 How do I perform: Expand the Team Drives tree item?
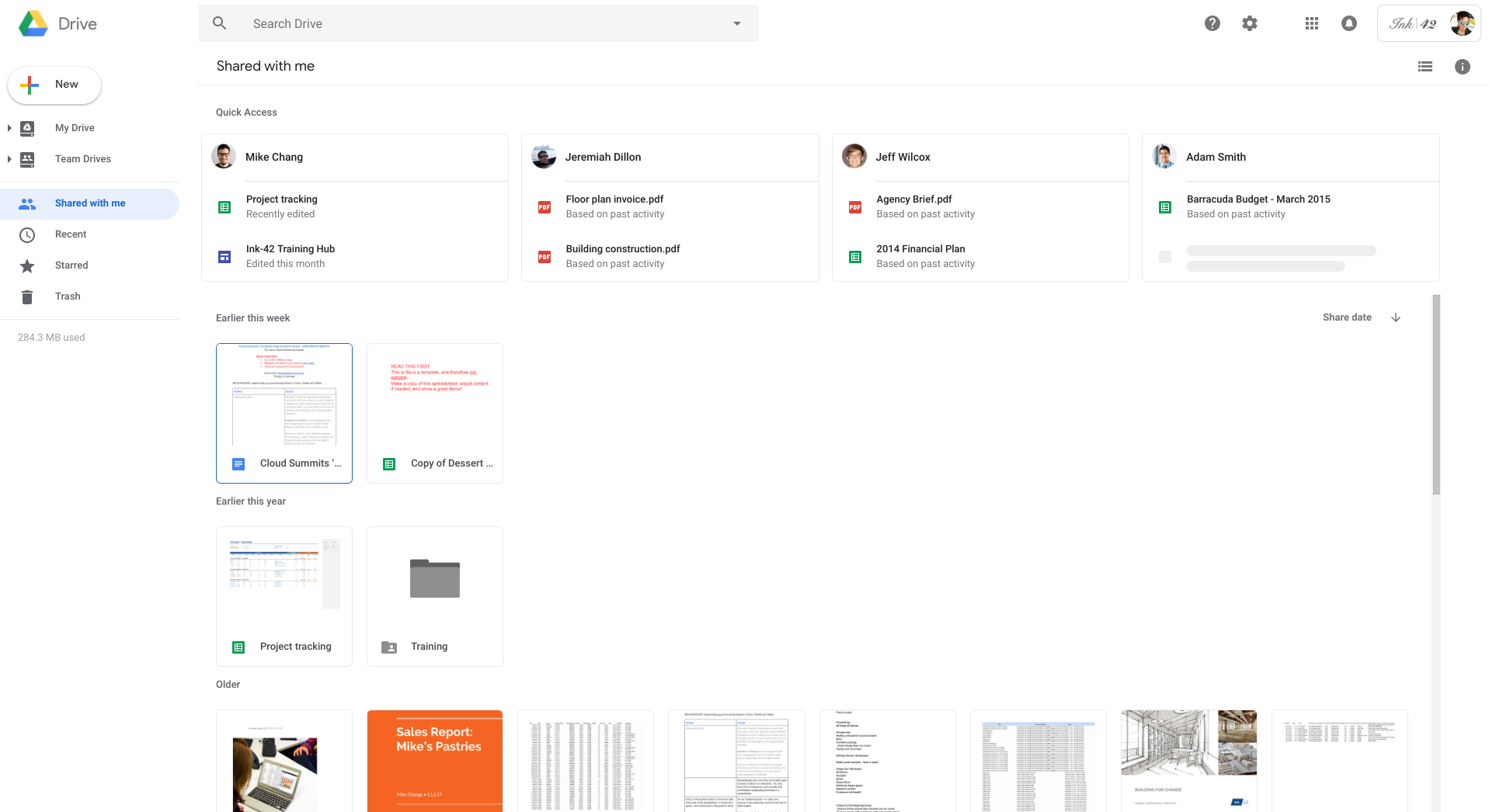click(9, 159)
